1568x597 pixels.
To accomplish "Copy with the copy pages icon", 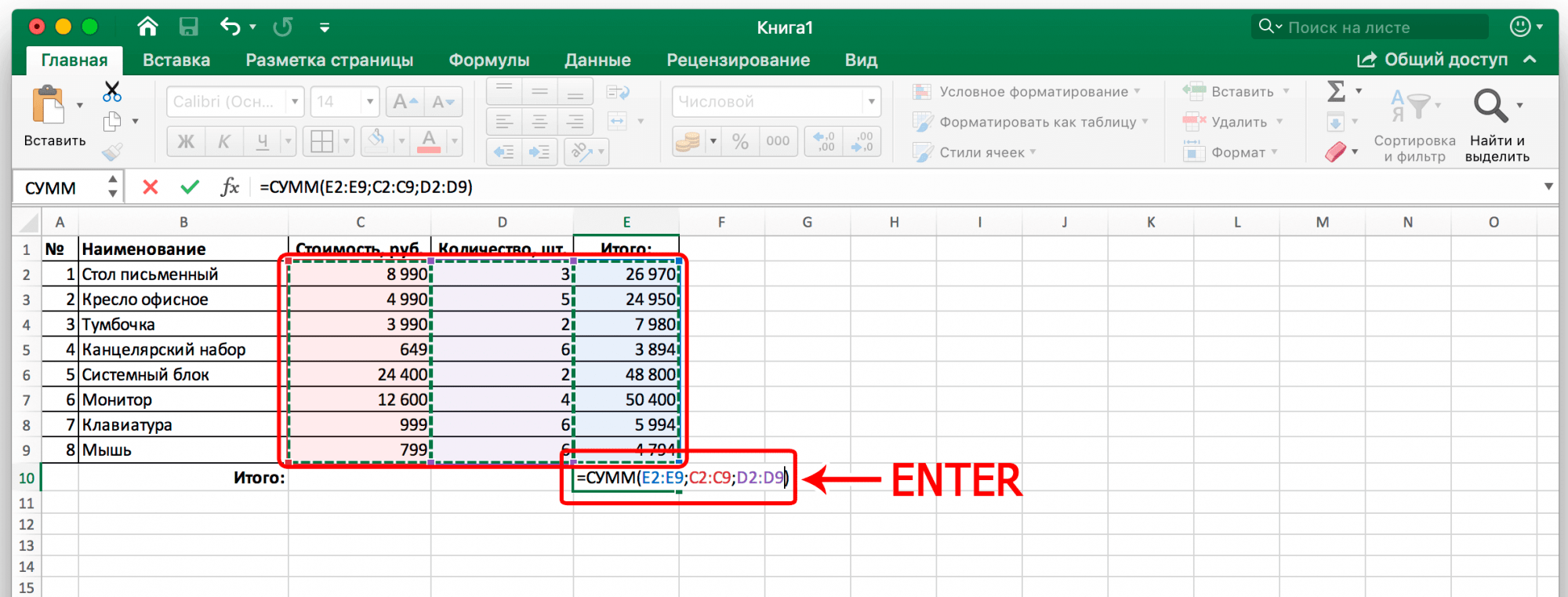I will [112, 121].
